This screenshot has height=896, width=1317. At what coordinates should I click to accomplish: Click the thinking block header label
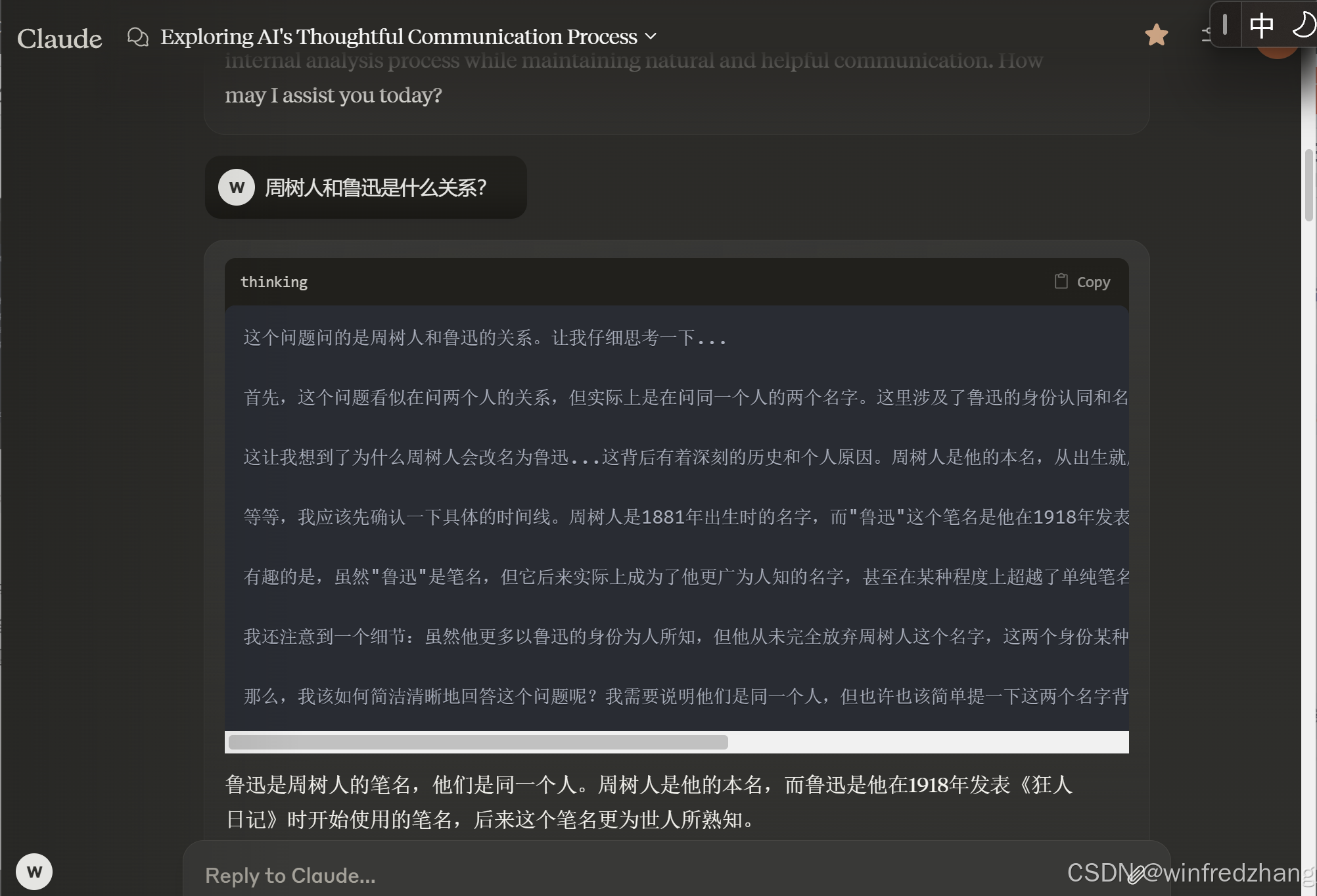coord(274,282)
